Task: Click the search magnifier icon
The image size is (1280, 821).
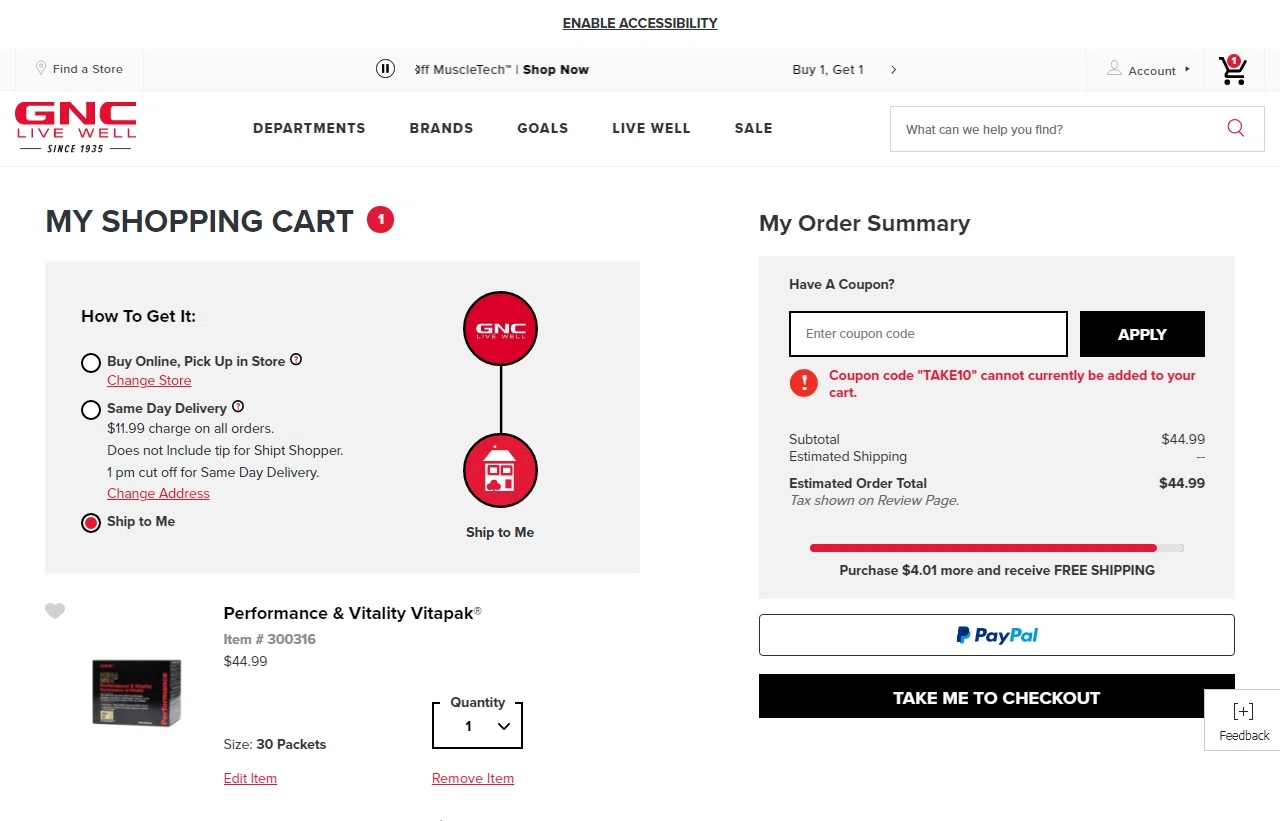Action: coord(1236,128)
